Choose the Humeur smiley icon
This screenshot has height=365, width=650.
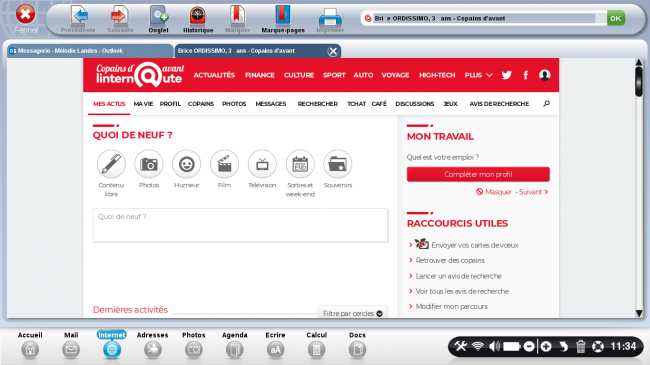point(187,164)
